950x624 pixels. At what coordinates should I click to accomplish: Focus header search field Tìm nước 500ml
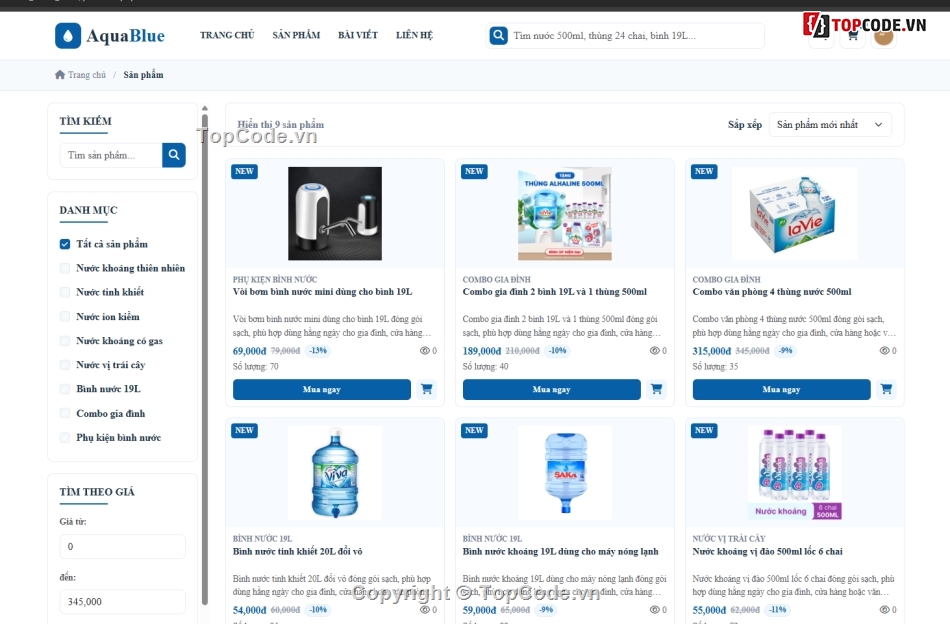[636, 36]
